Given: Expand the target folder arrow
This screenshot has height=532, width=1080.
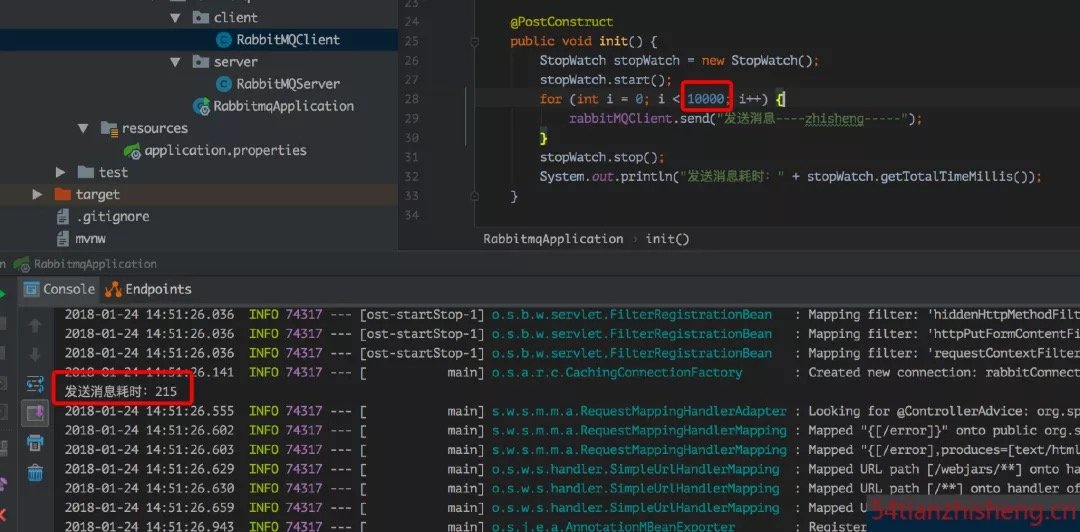Looking at the screenshot, I should [37, 194].
